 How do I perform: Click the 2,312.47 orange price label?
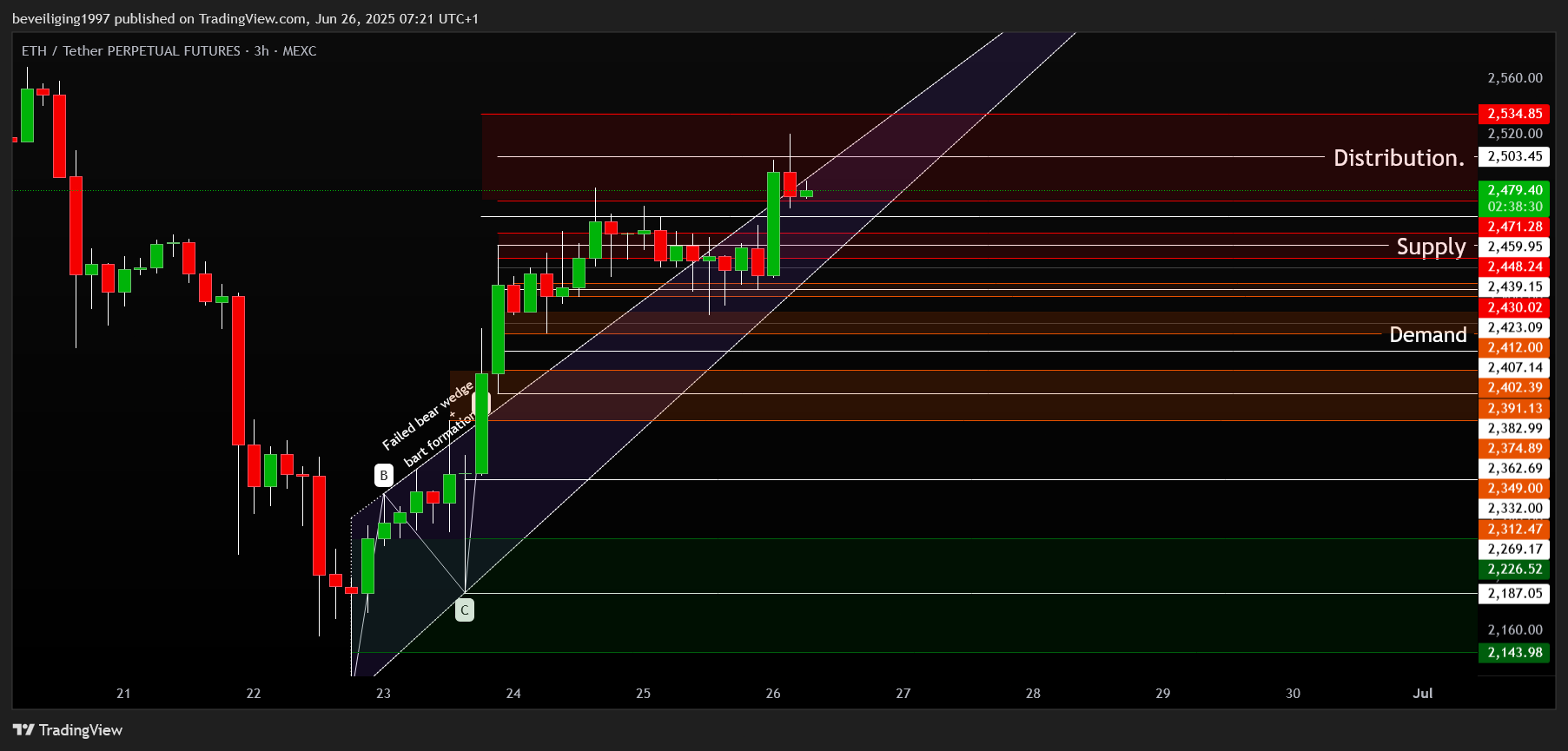tap(1514, 529)
